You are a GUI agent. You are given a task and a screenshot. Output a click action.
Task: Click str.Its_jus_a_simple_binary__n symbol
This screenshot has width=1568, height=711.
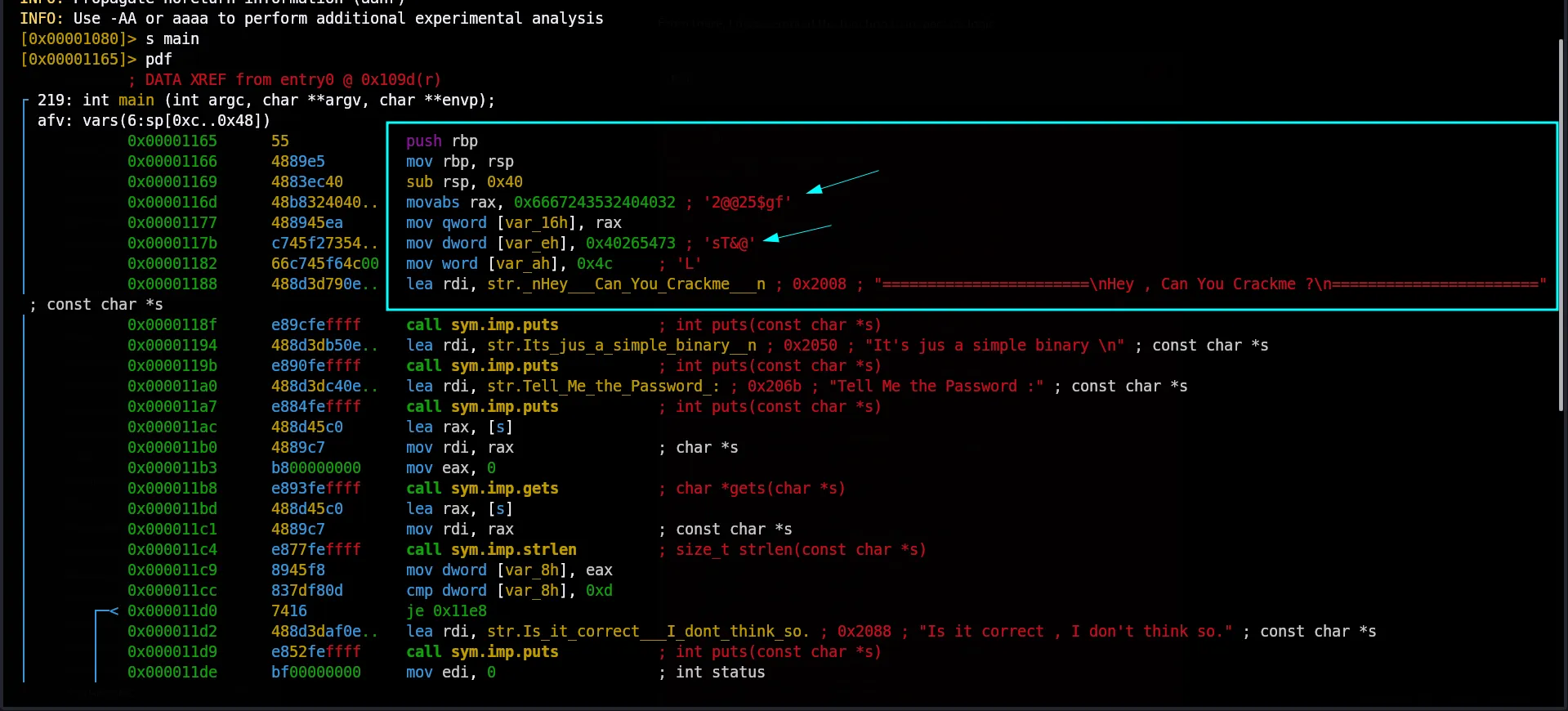[622, 346]
